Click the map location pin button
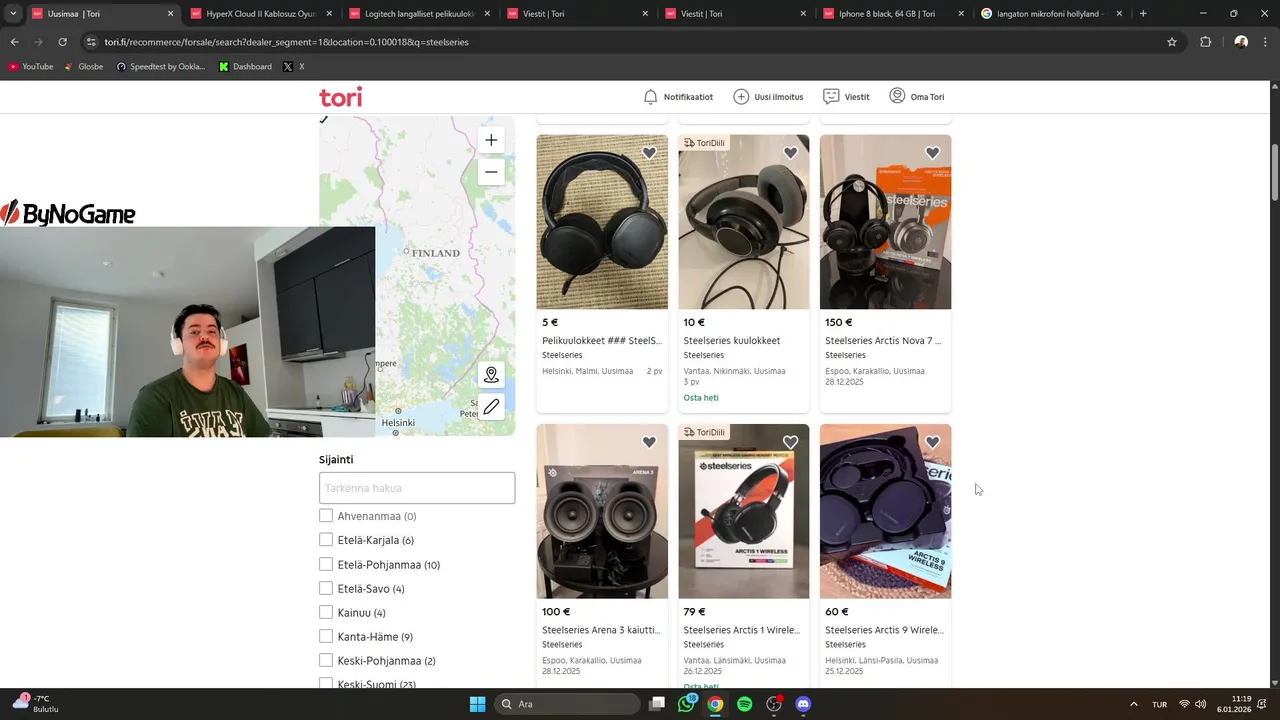The width and height of the screenshot is (1280, 720). [491, 375]
